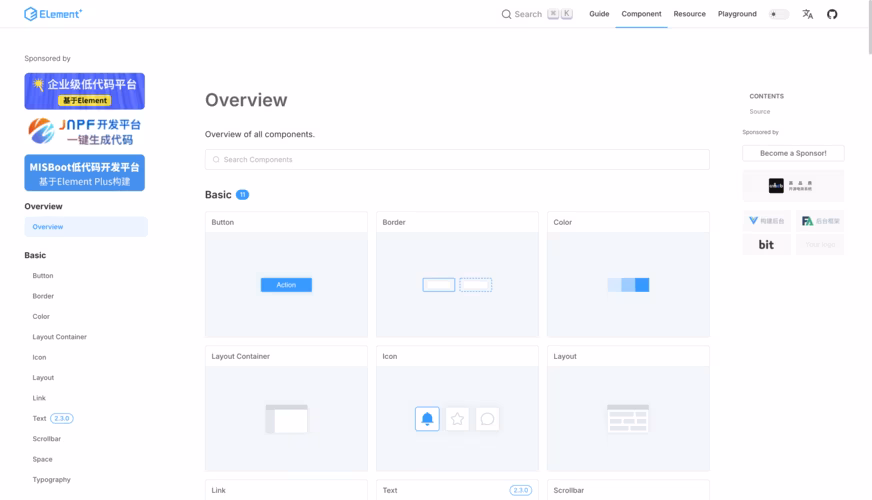
Task: Open the Resource nav item
Action: click(689, 14)
